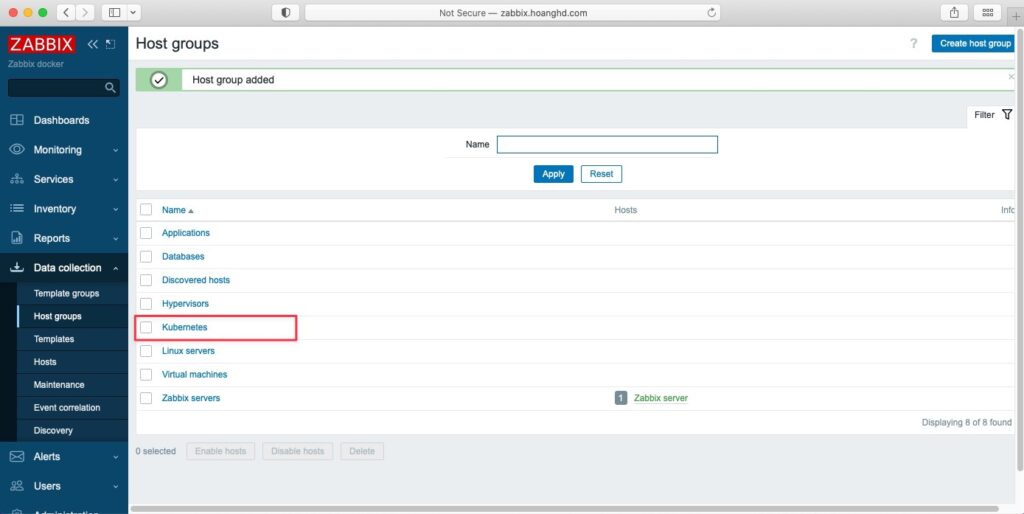The image size is (1024, 514).
Task: Open help with the question mark icon
Action: (x=914, y=44)
